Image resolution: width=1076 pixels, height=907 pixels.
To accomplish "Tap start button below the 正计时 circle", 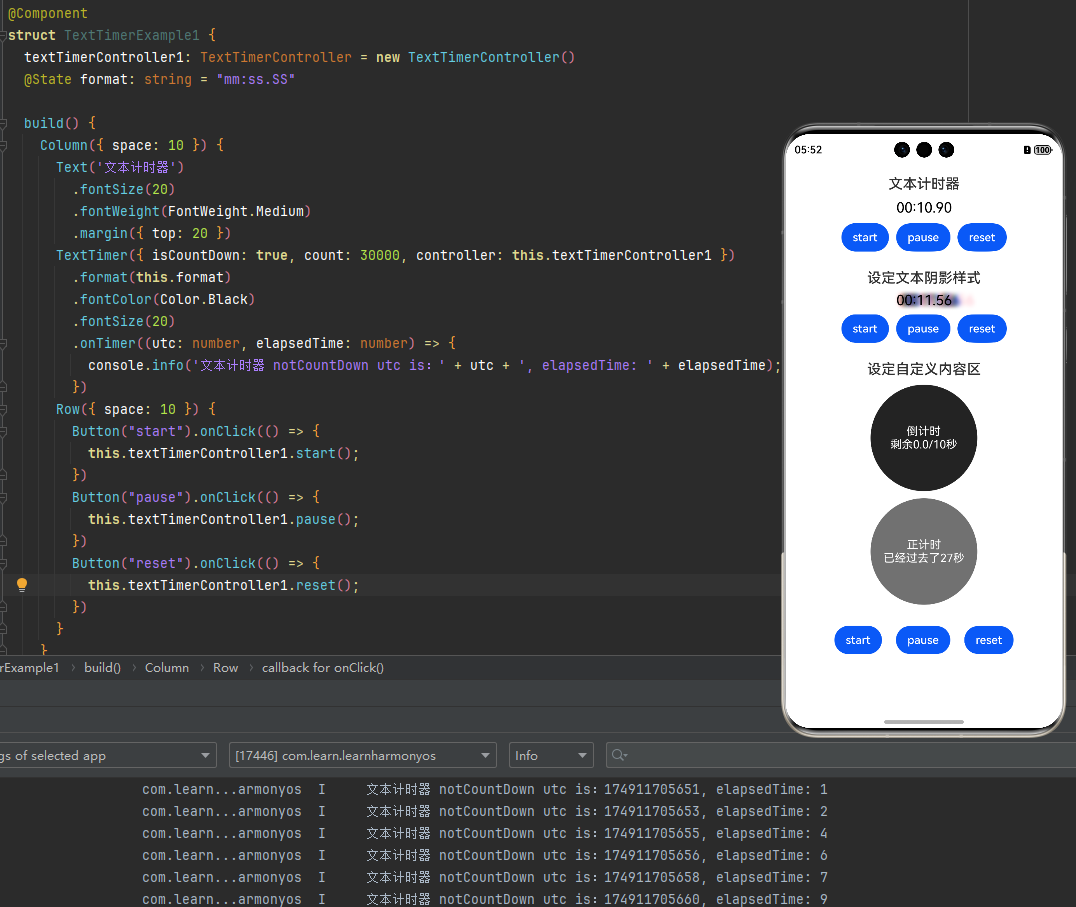I will (858, 640).
